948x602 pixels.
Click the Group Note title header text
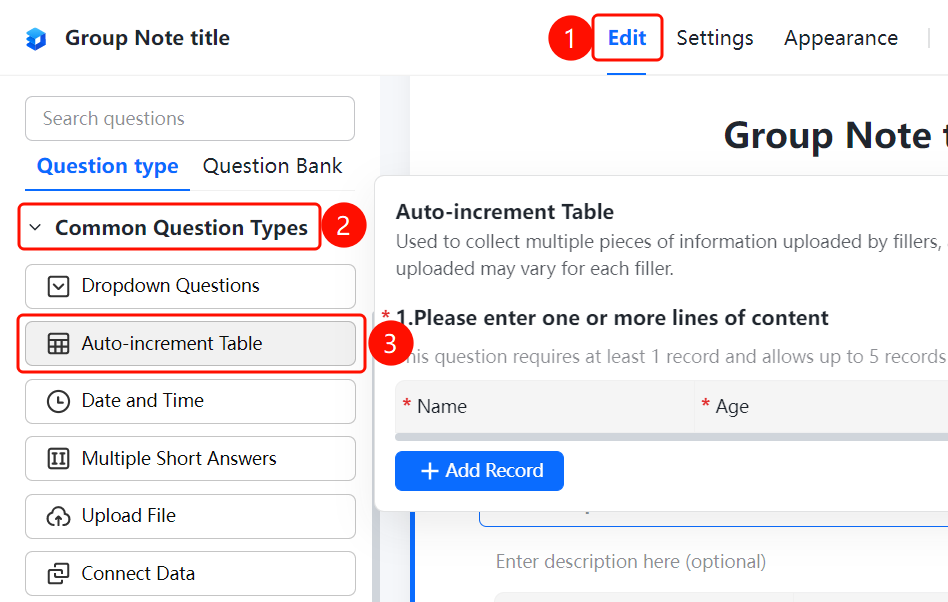[x=148, y=37]
